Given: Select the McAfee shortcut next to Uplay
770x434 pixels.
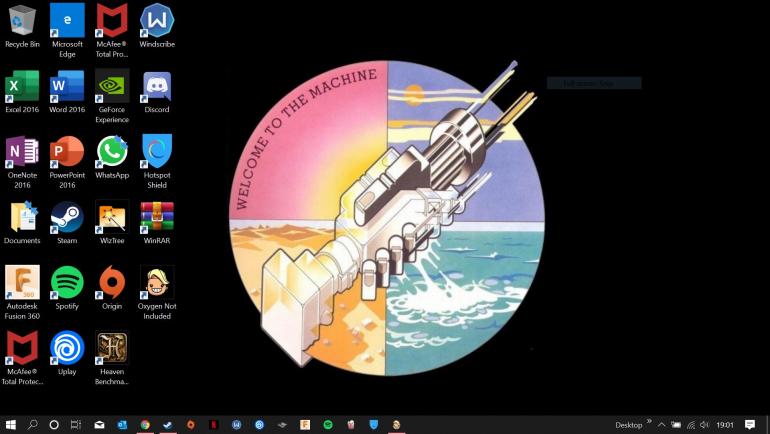Looking at the screenshot, I should tap(22, 358).
